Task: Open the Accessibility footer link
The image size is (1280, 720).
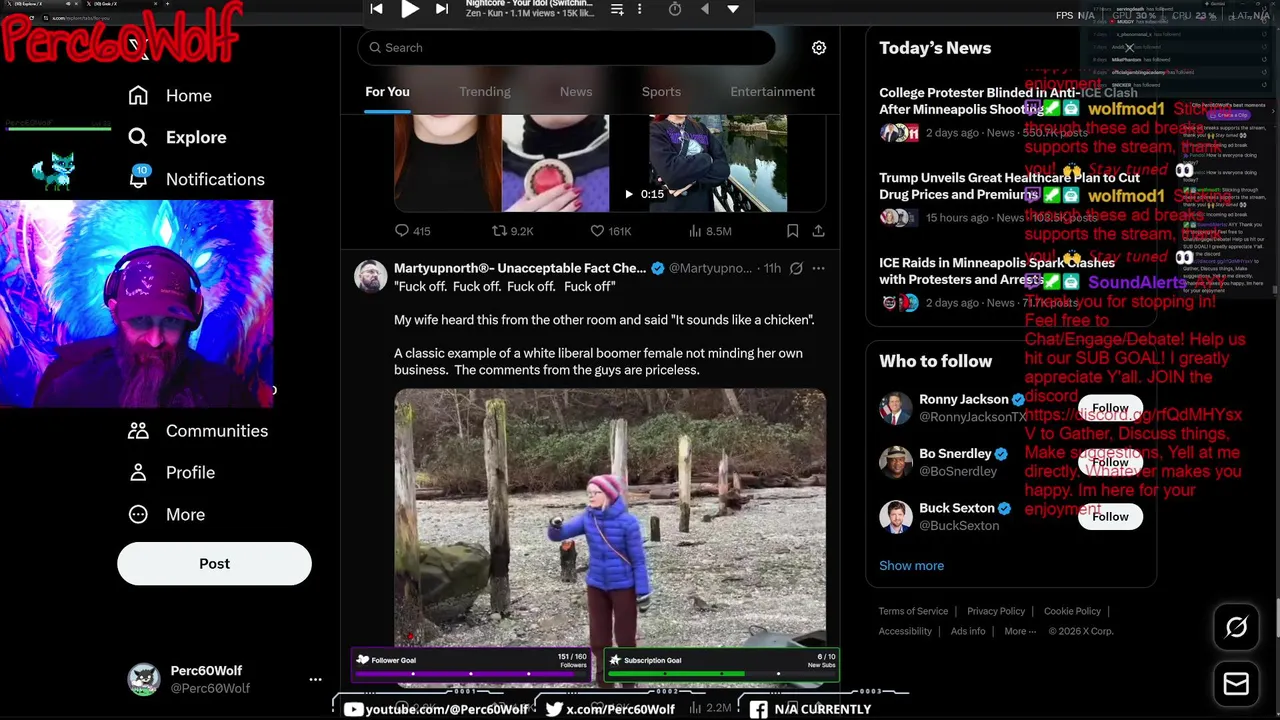Action: pyautogui.click(x=905, y=631)
